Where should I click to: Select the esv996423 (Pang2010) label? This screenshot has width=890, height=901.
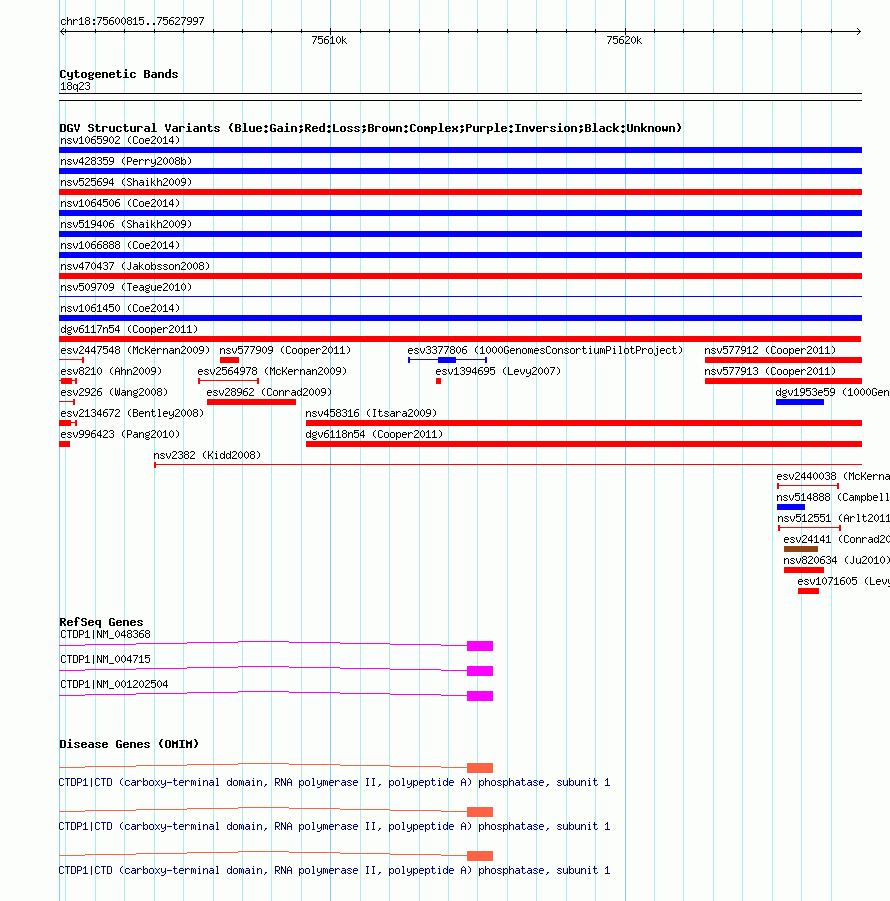pyautogui.click(x=120, y=434)
